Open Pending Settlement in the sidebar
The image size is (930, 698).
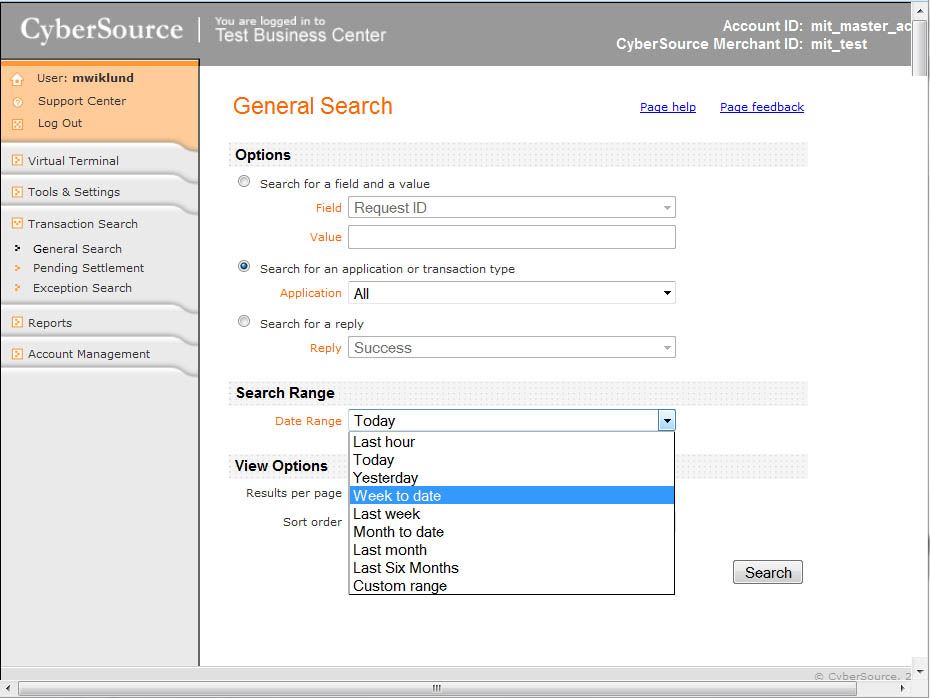88,268
